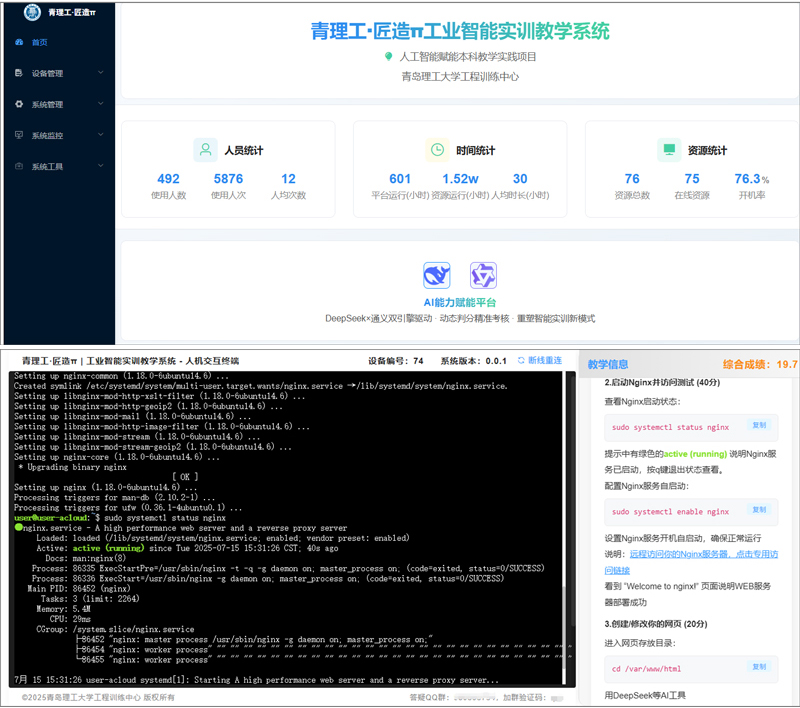The image size is (800, 708).
Task: Click the terminal vertical scrollbar
Action: click(x=568, y=520)
